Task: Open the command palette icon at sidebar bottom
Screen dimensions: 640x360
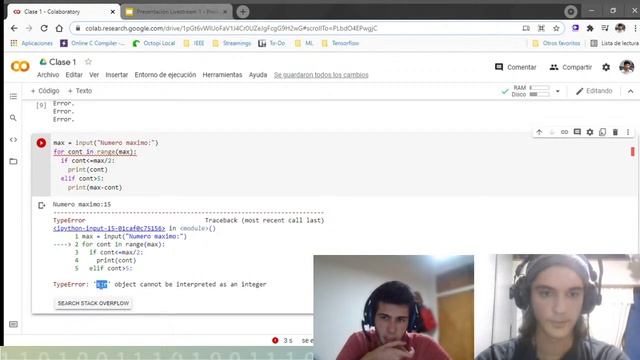Action: point(13,324)
